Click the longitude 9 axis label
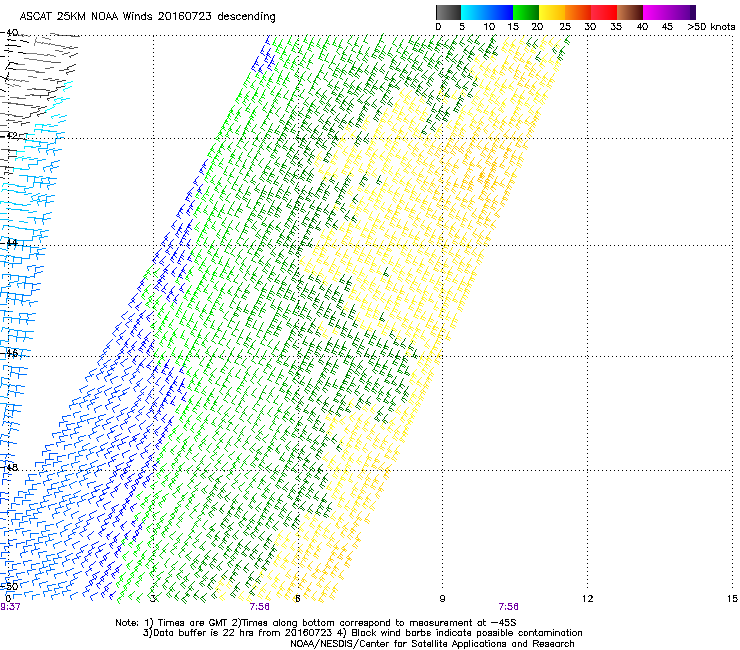Image resolution: width=740 pixels, height=650 pixels. (442, 599)
